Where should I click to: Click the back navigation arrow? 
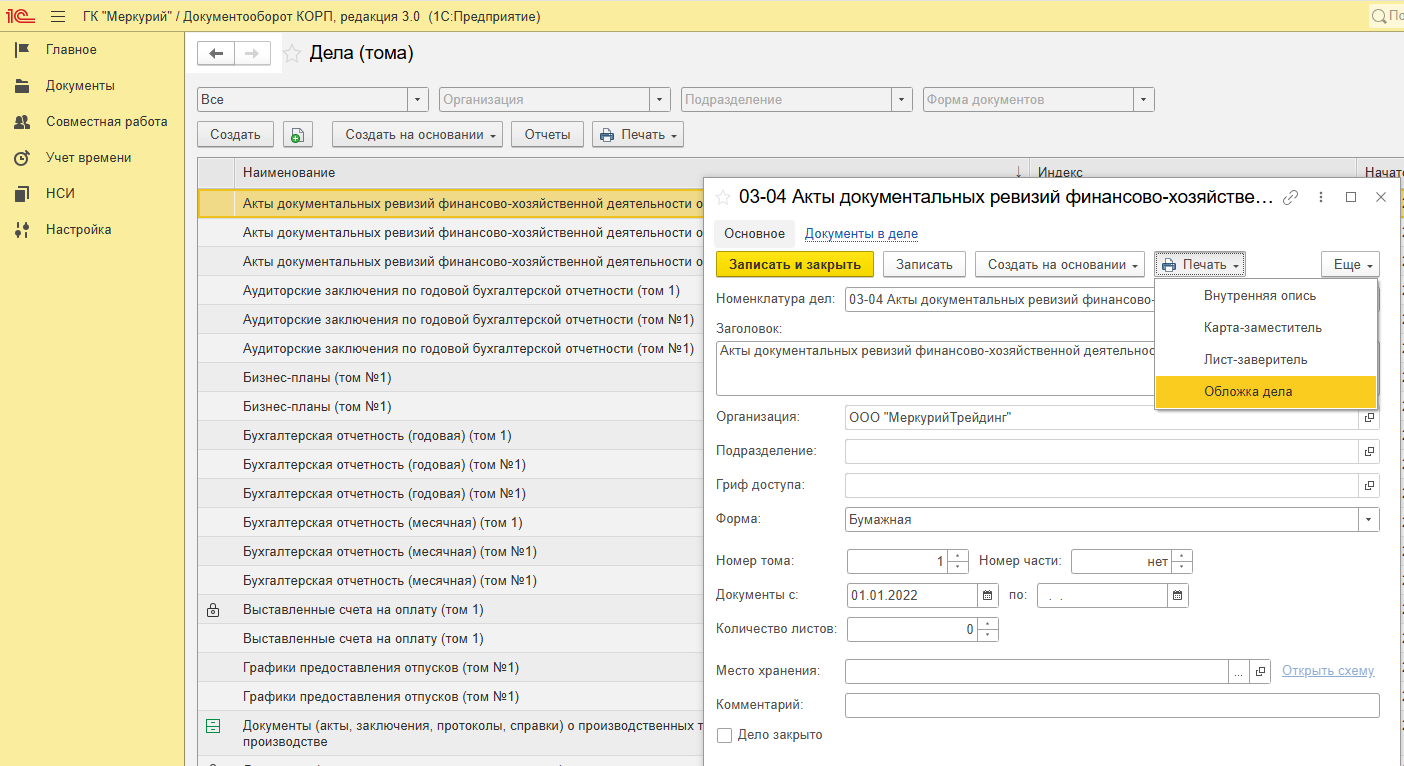216,54
